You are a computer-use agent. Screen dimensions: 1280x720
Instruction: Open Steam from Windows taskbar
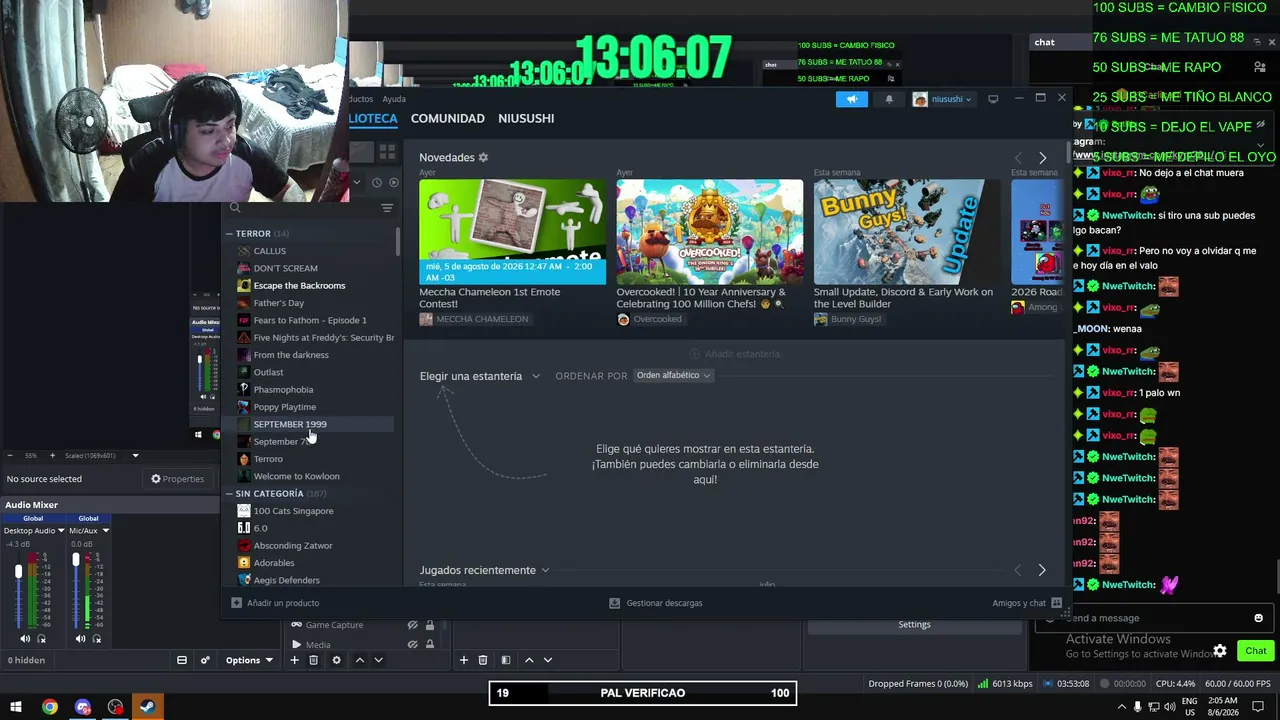[x=147, y=707]
